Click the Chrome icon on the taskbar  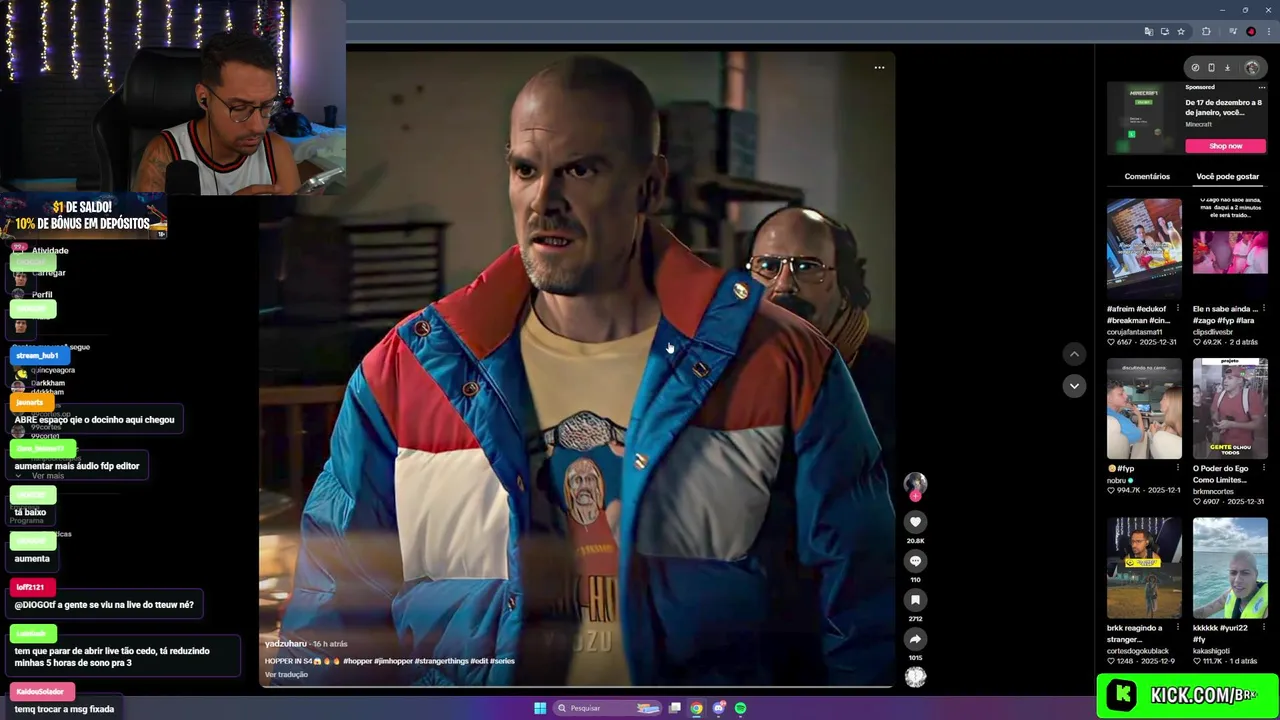click(x=696, y=708)
